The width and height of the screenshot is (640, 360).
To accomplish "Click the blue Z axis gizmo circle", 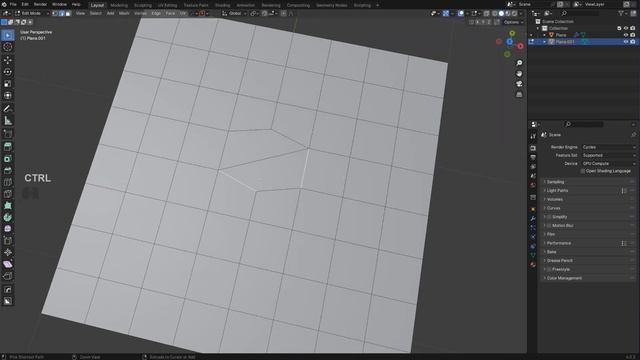I will (509, 42).
